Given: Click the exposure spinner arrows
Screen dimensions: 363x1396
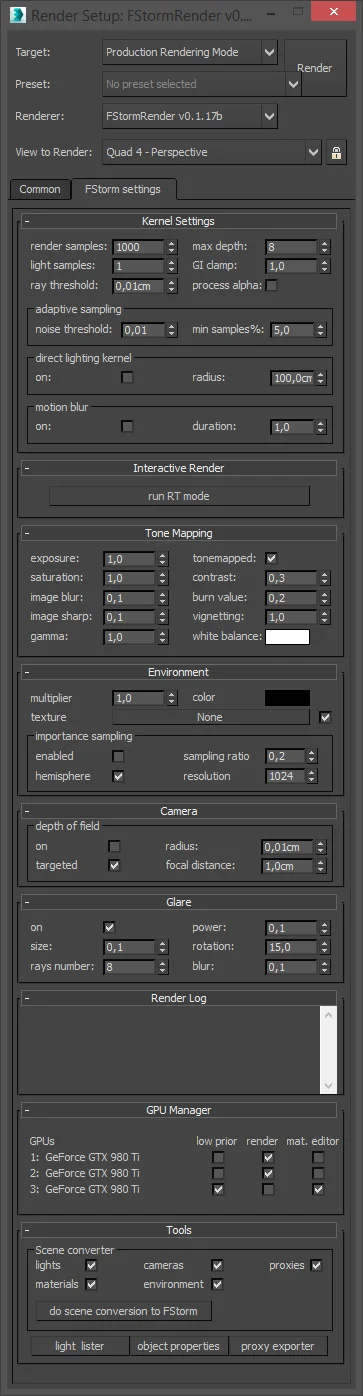Looking at the screenshot, I should pyautogui.click(x=162, y=559).
